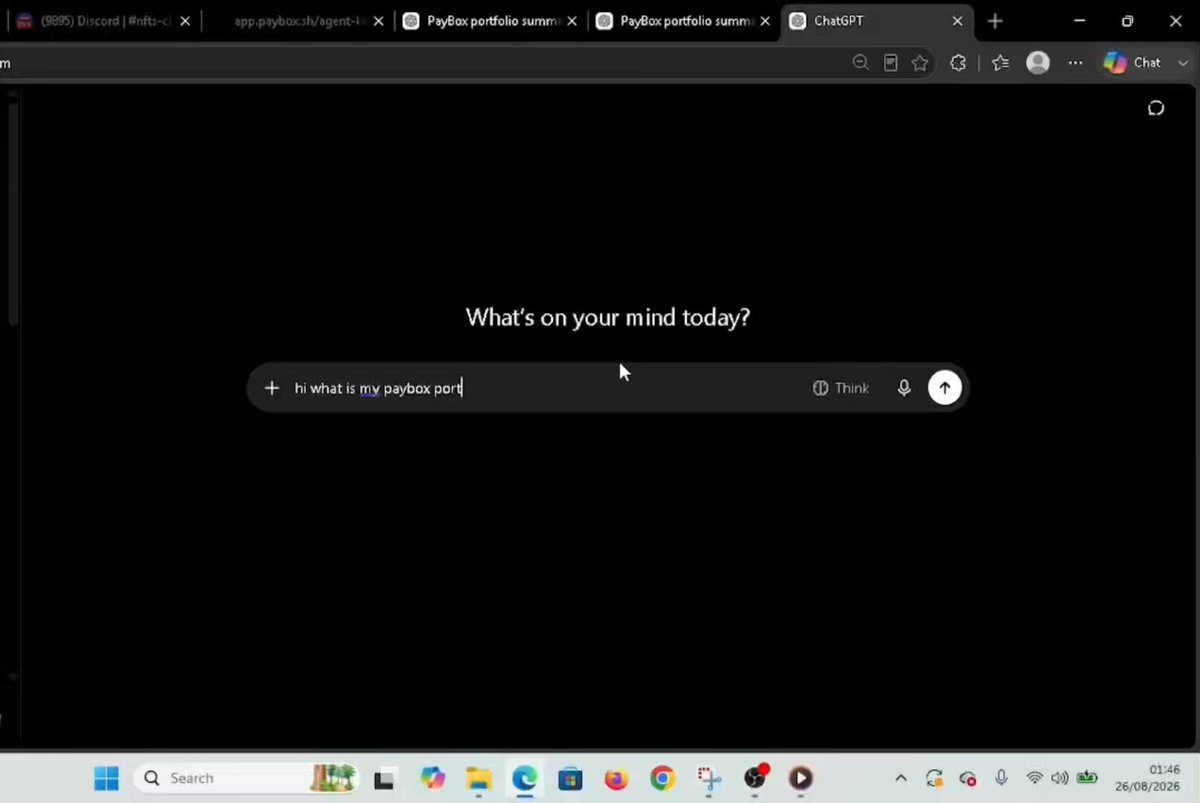The width and height of the screenshot is (1200, 803).
Task: Open Snipping Tool from the taskbar
Action: pos(709,778)
